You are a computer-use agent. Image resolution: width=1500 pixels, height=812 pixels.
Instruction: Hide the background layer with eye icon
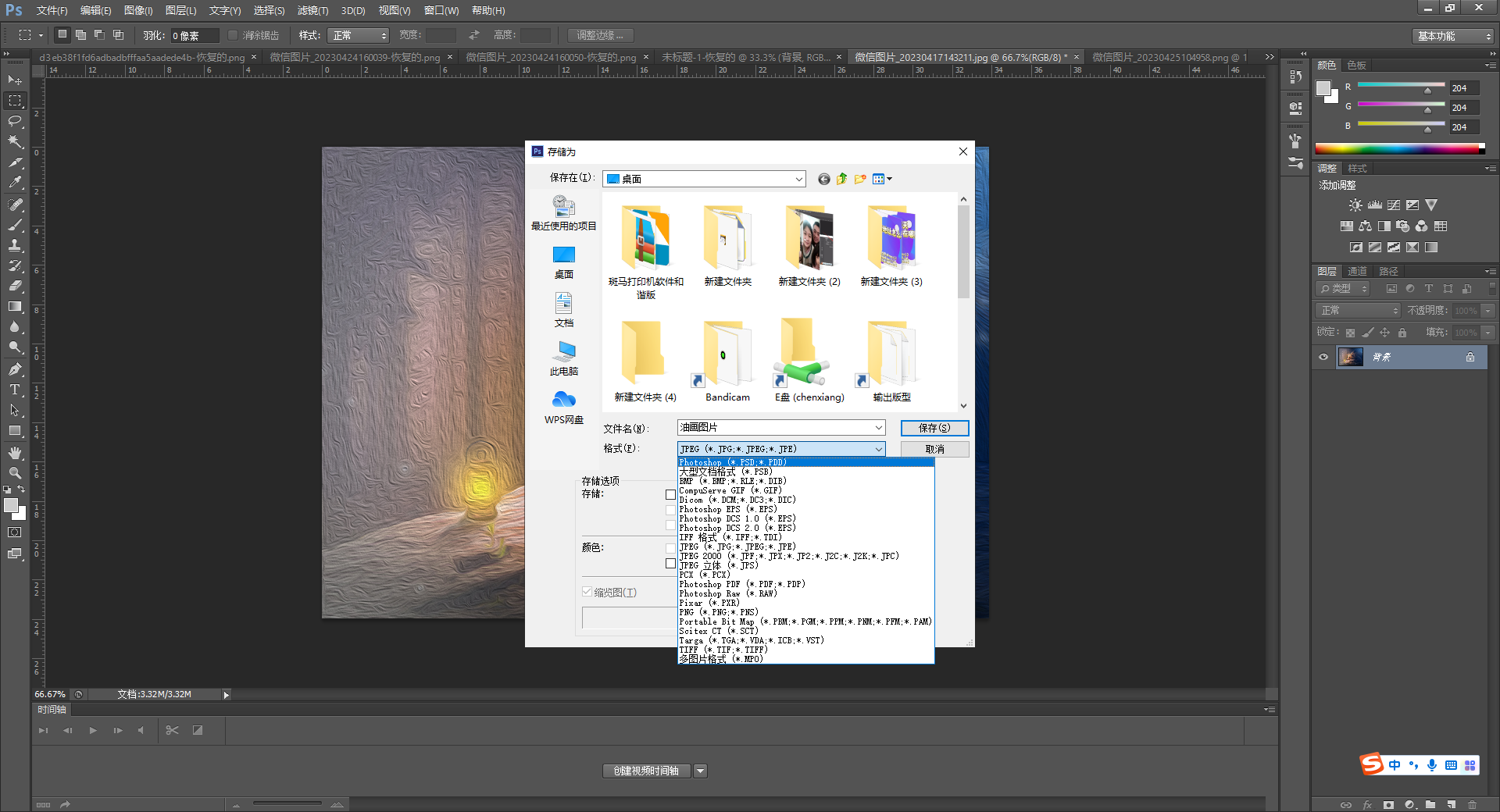coord(1323,357)
